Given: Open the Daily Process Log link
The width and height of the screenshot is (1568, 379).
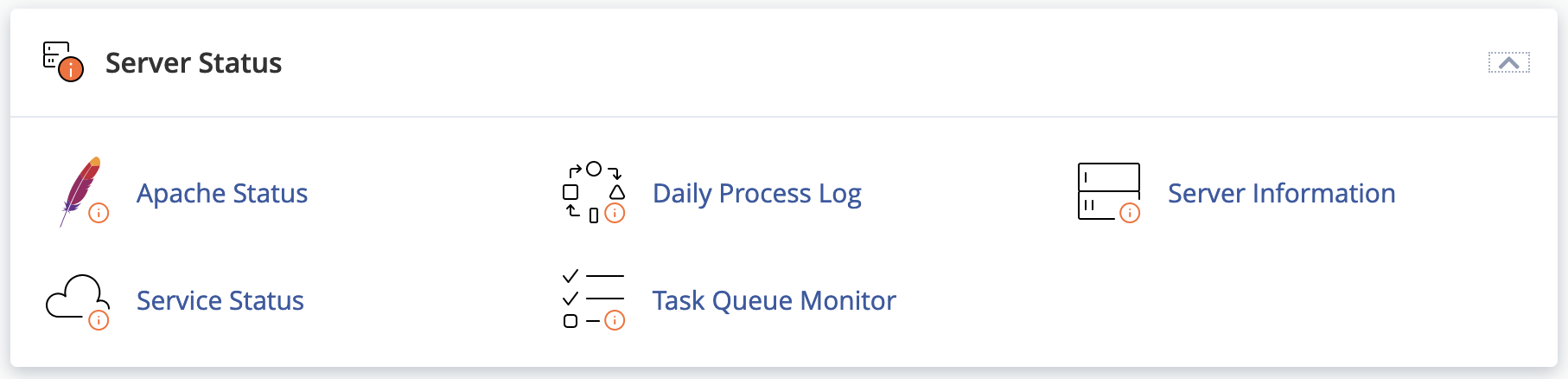Looking at the screenshot, I should click(x=756, y=193).
